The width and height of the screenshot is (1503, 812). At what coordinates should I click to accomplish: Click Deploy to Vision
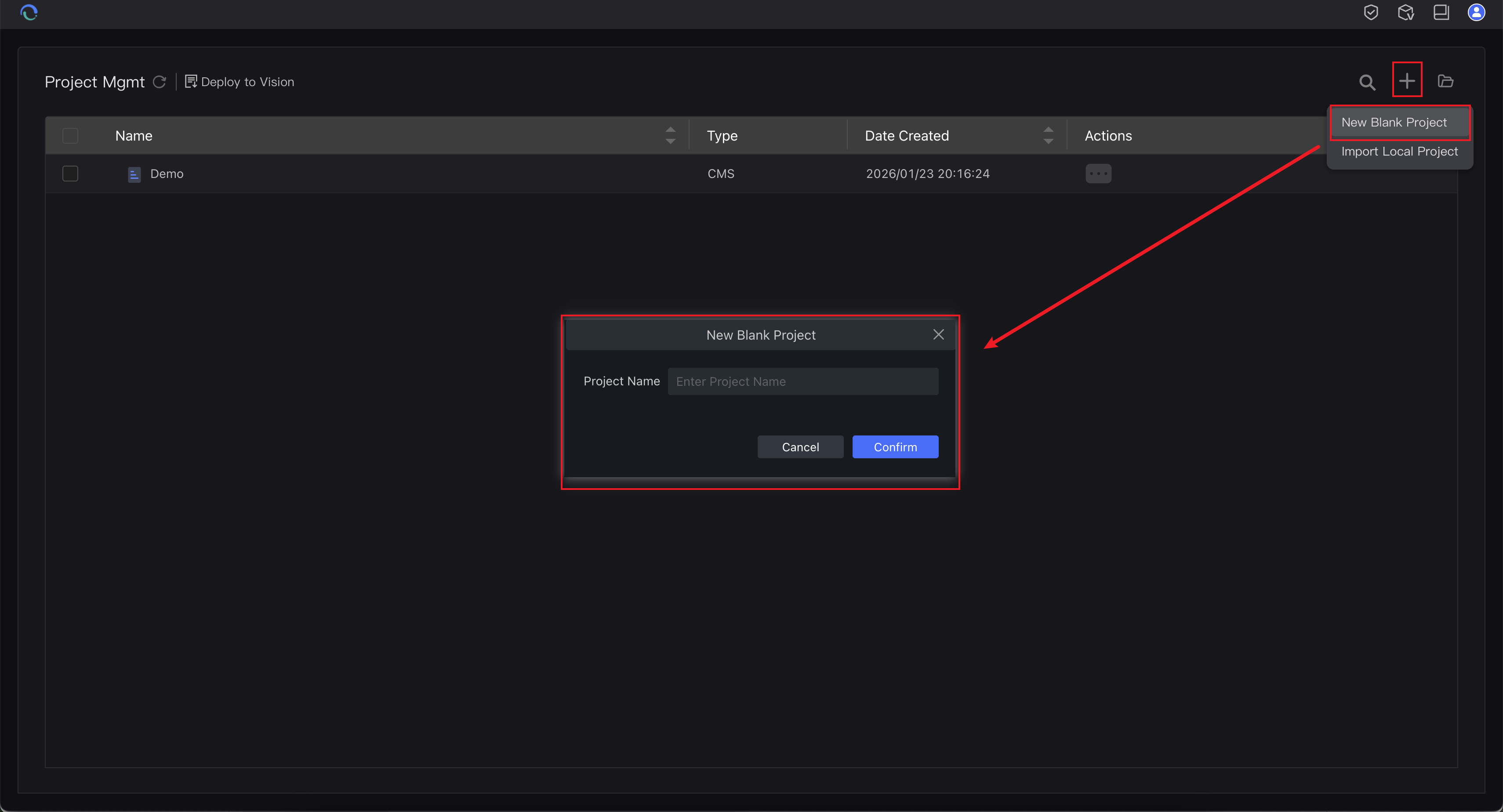[240, 82]
